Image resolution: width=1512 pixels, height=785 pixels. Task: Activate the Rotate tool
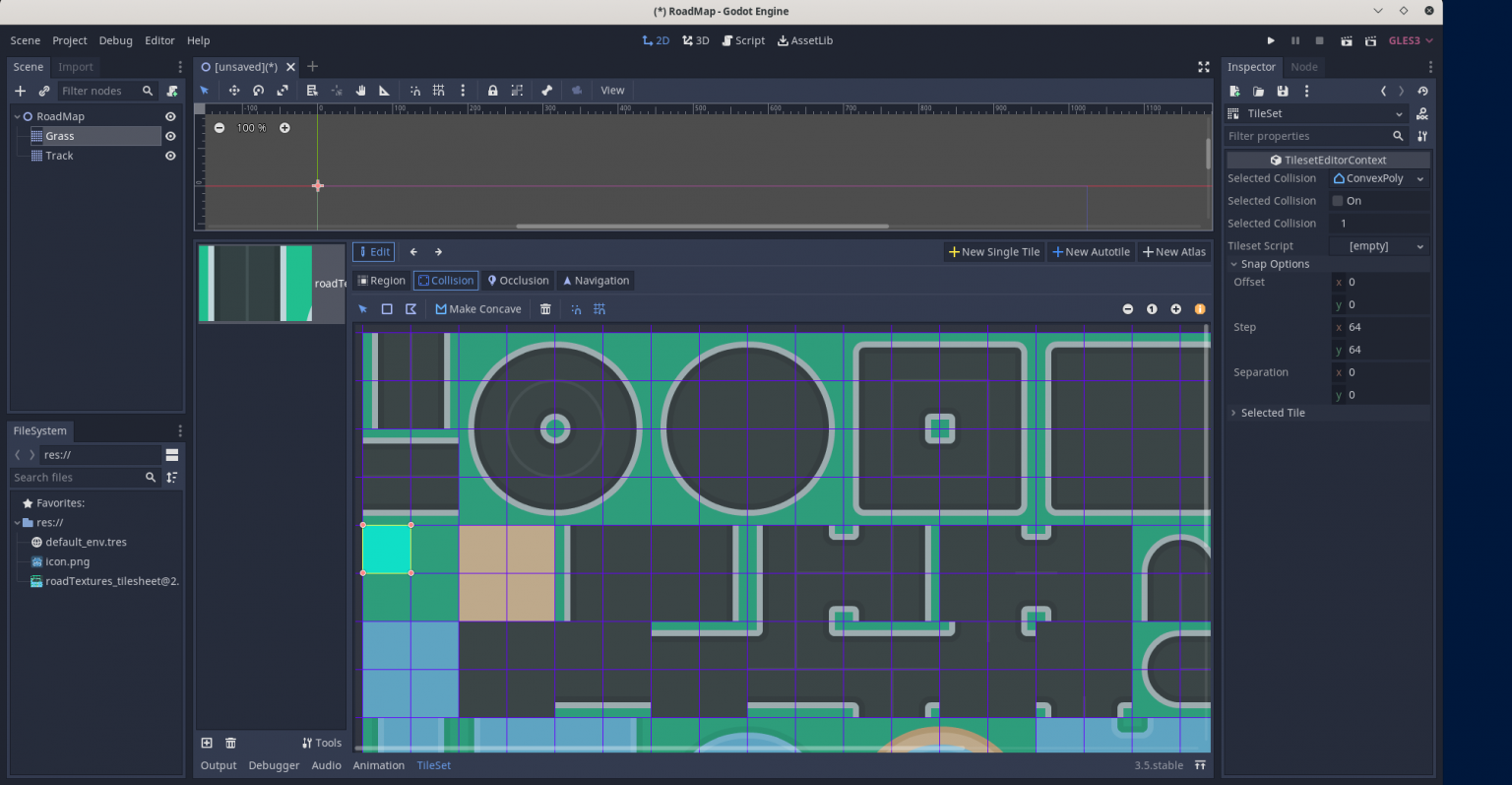coord(258,90)
